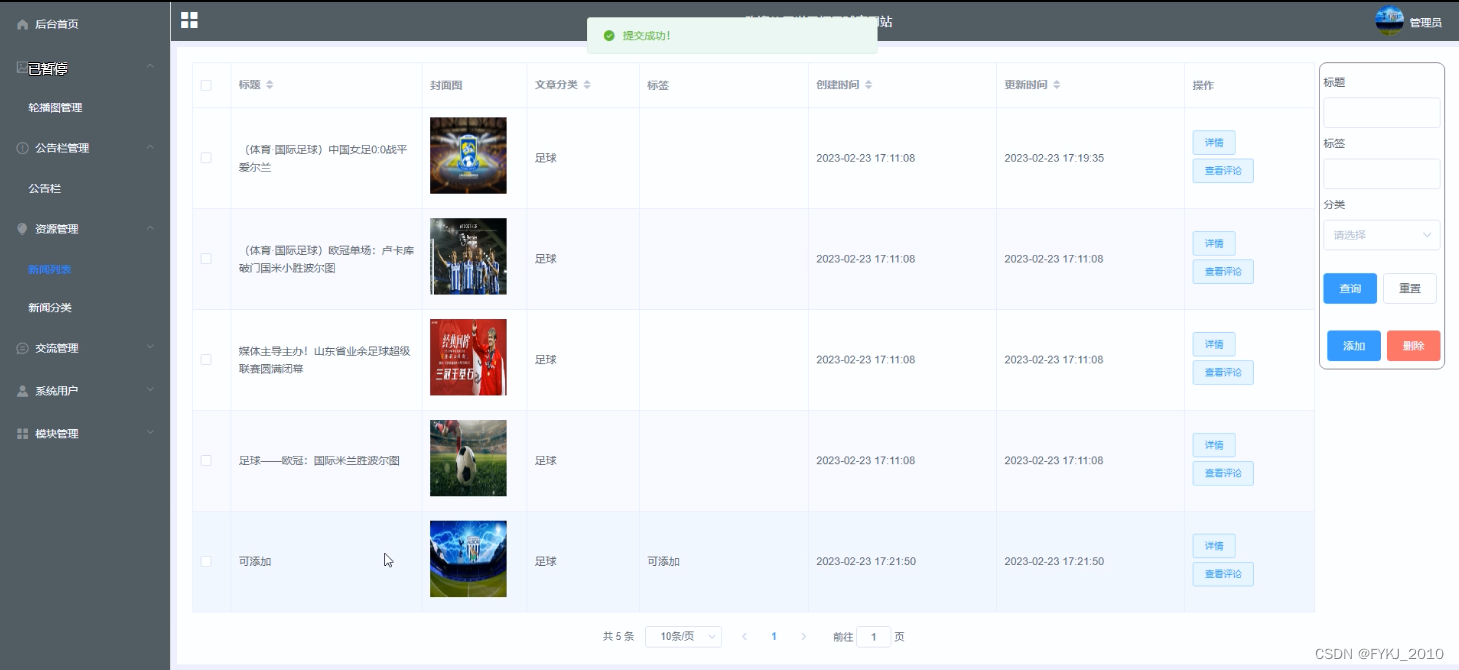Screen dimensions: 1459x670
Task: Click the 管理员 username label
Action: (x=1425, y=23)
